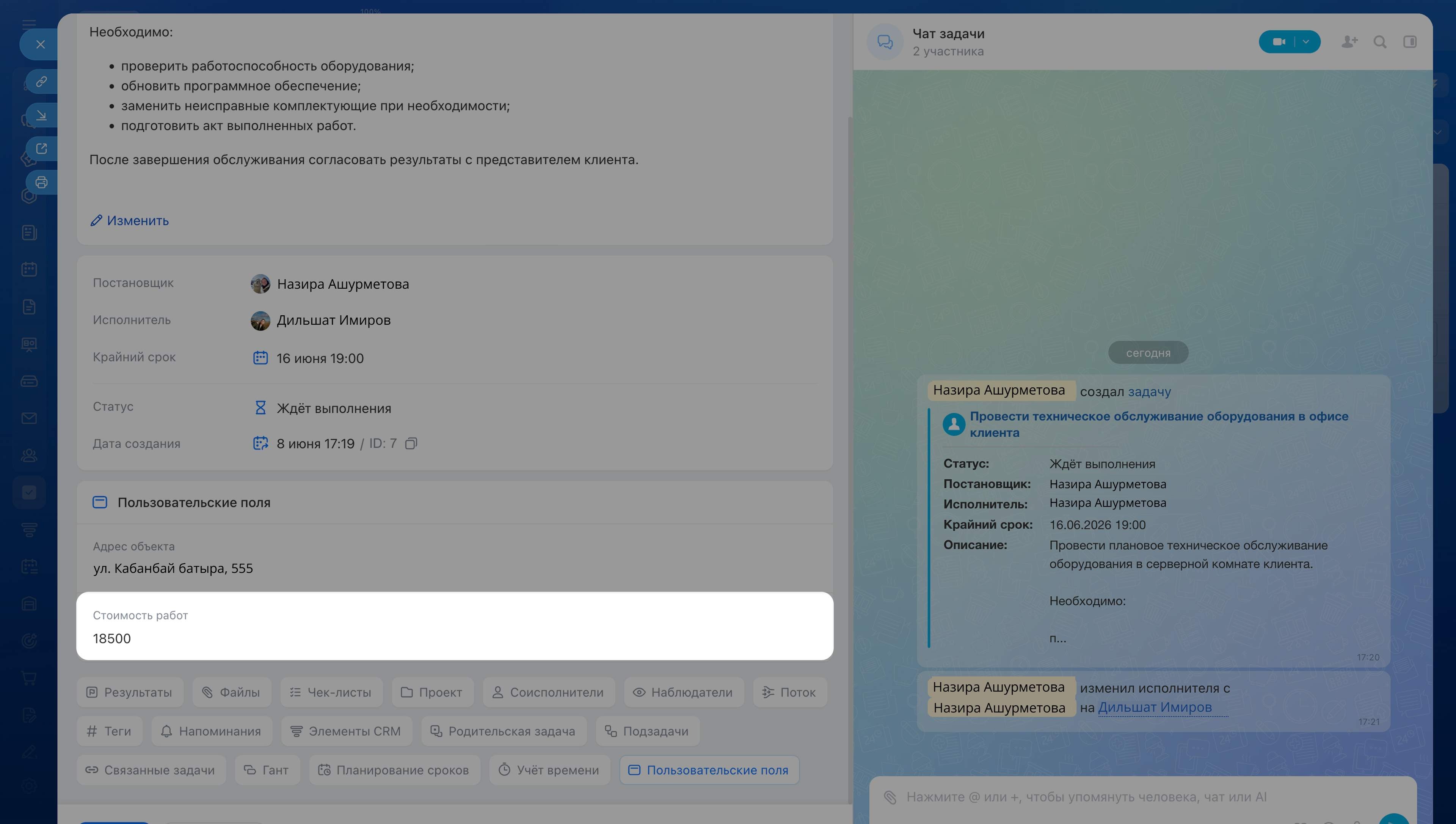Open task title link in chat message

pyautogui.click(x=1159, y=425)
